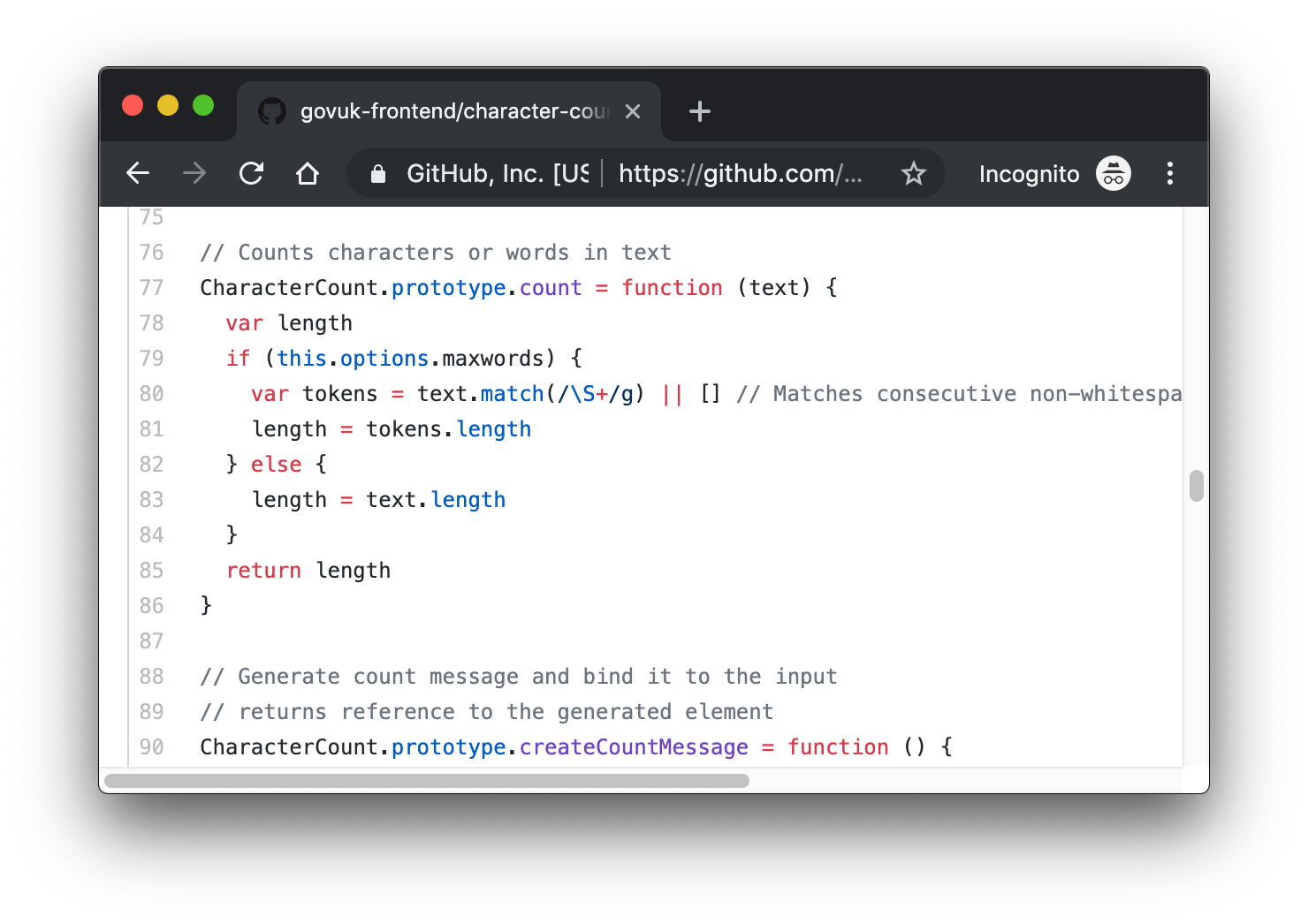Click line number 89
This screenshot has height=924, width=1308.
pyautogui.click(x=152, y=712)
